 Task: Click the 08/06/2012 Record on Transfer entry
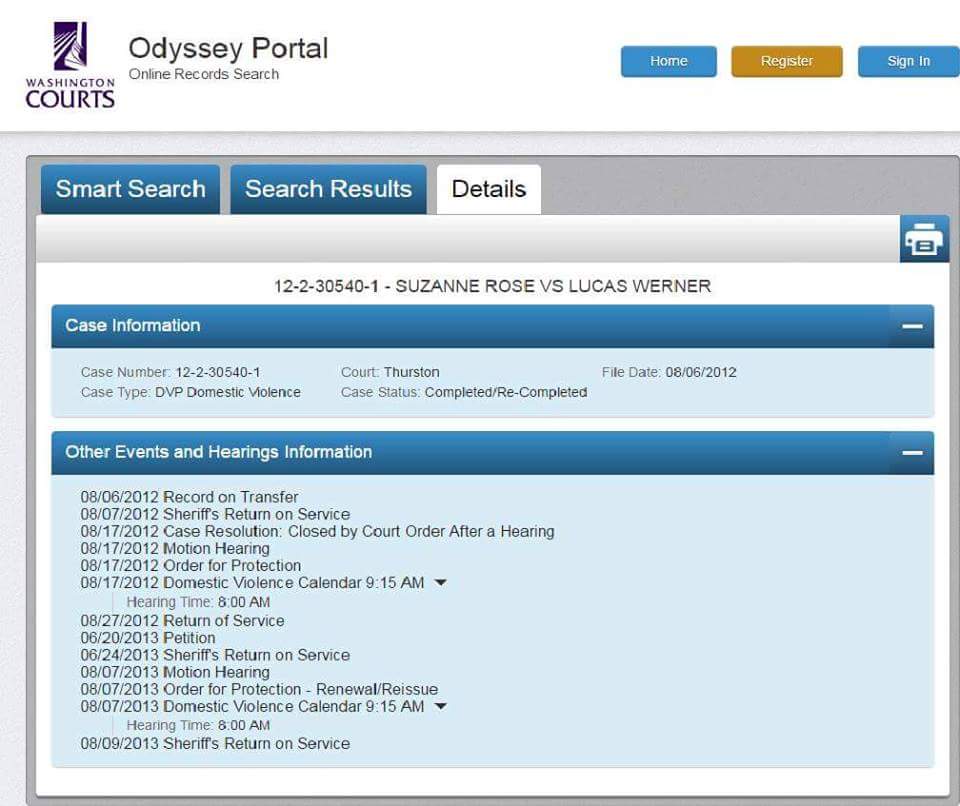pos(189,497)
